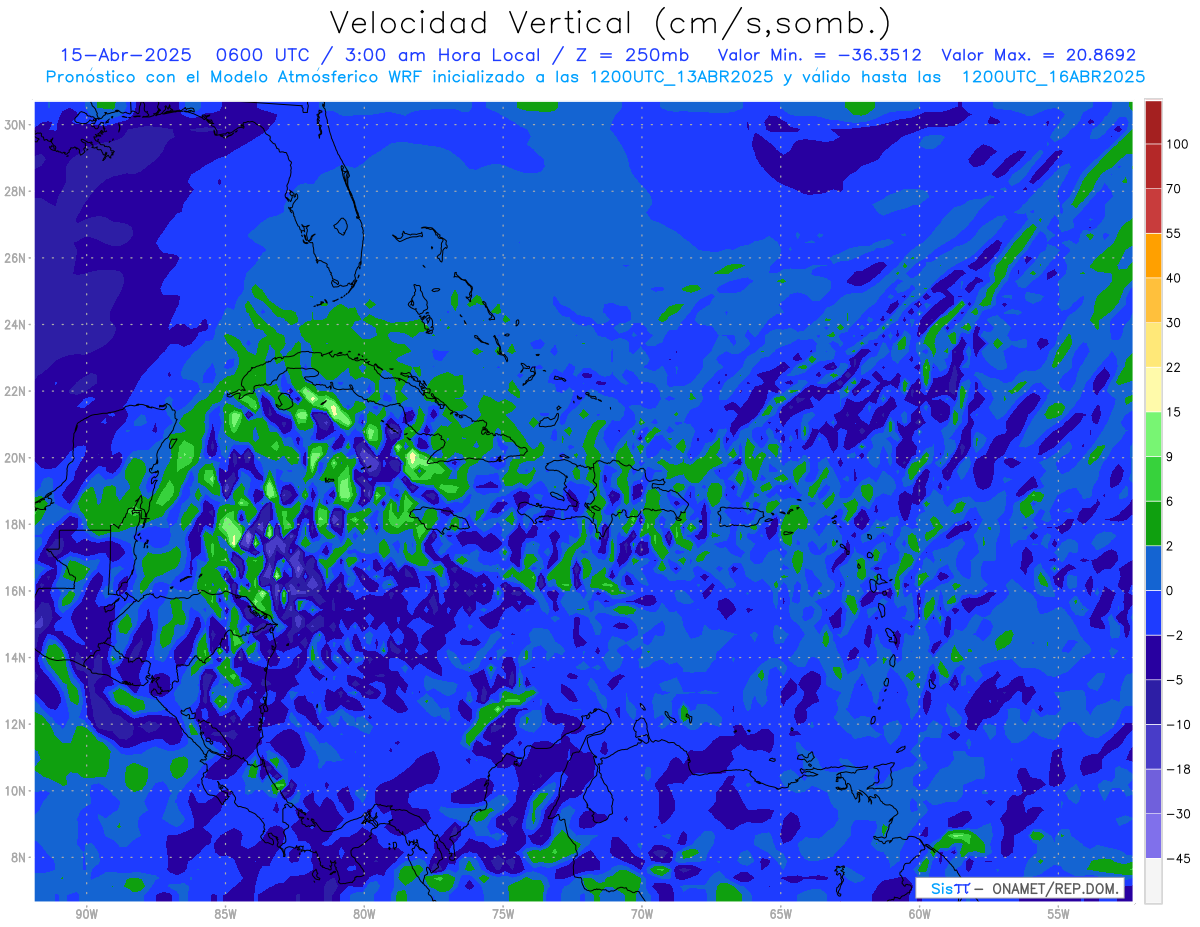Click the "90W" longitude label
The height and width of the screenshot is (927, 1200).
tap(86, 914)
